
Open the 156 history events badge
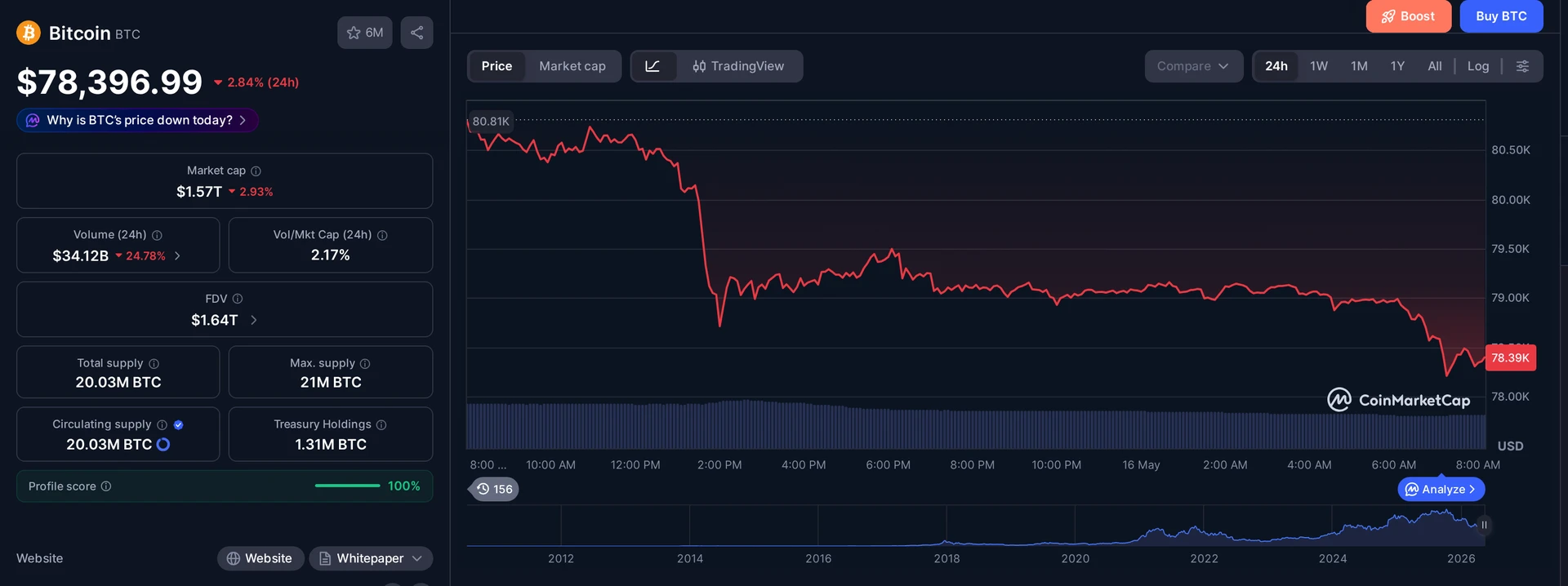click(x=495, y=489)
